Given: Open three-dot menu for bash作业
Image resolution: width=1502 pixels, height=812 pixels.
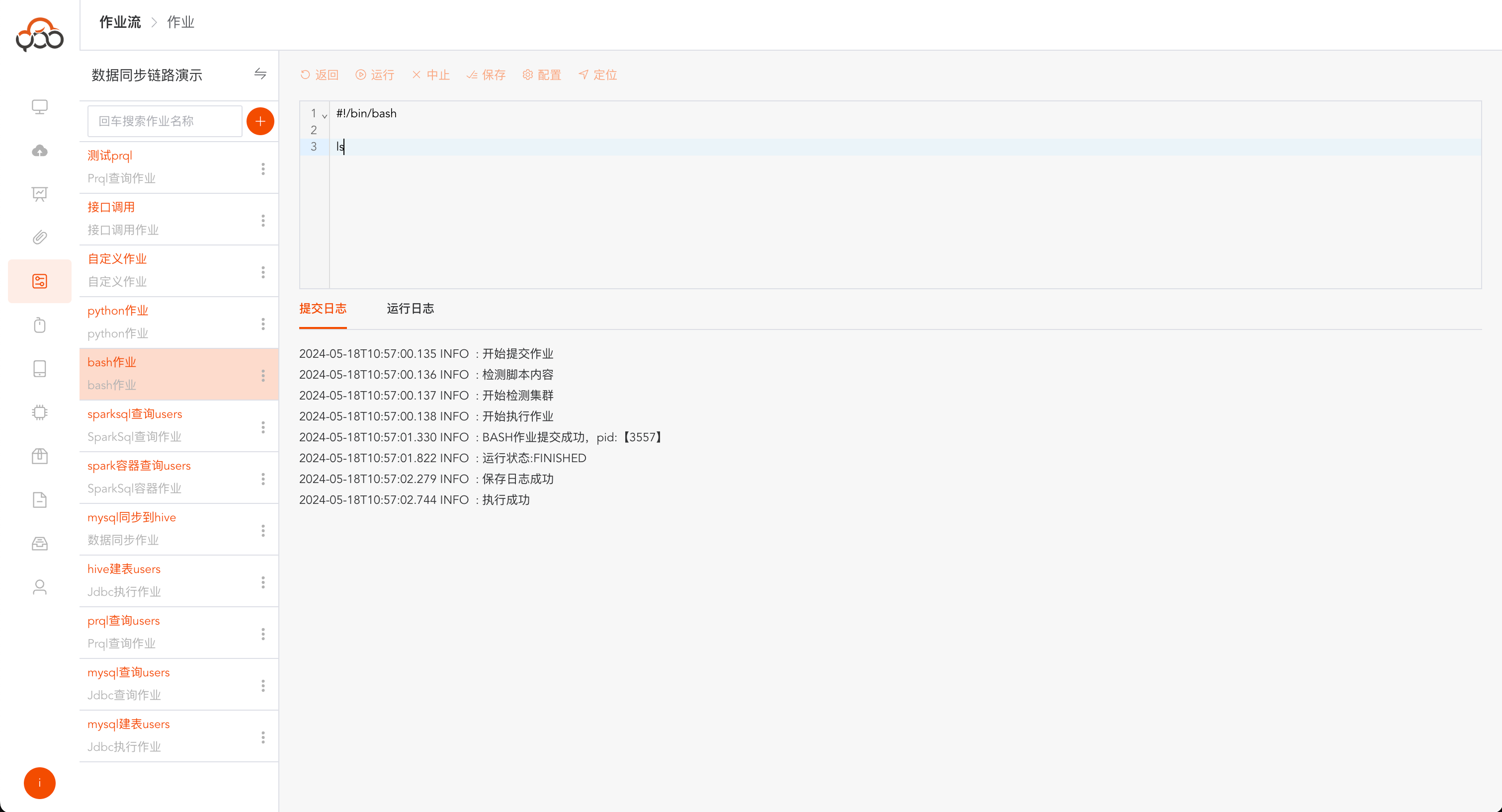Looking at the screenshot, I should 263,375.
